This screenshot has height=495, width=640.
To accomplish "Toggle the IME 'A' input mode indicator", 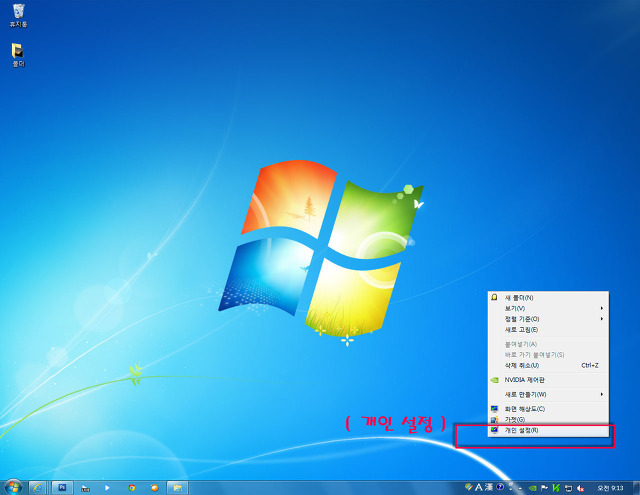I will point(478,487).
